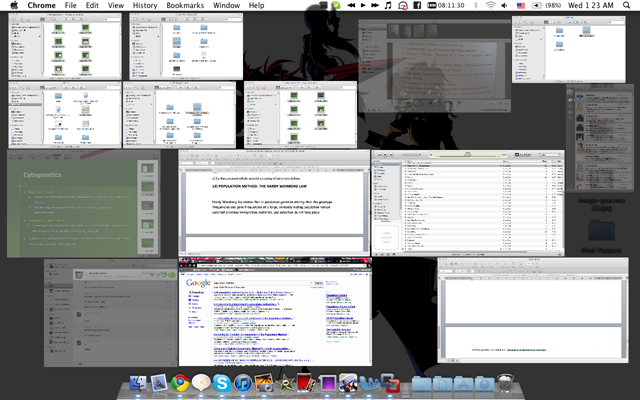The width and height of the screenshot is (640, 400).
Task: Select the Hardy Weinberg law document window
Action: coord(274,203)
